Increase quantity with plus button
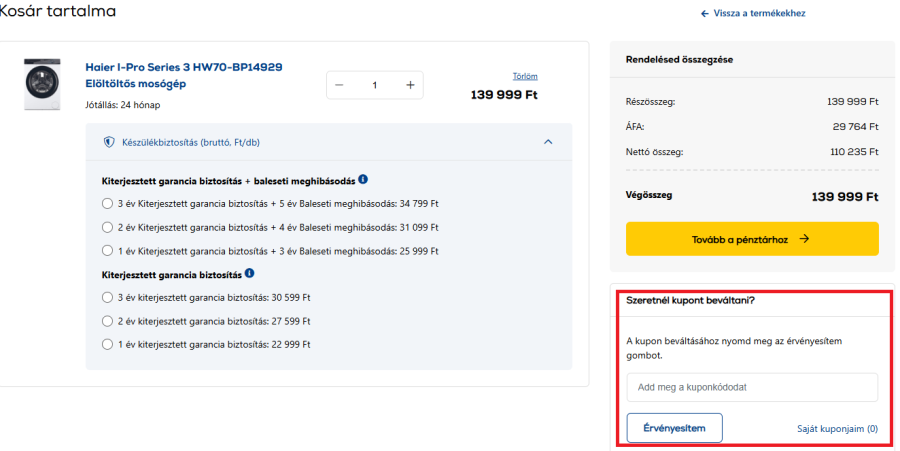The height and width of the screenshot is (451, 900). (410, 85)
